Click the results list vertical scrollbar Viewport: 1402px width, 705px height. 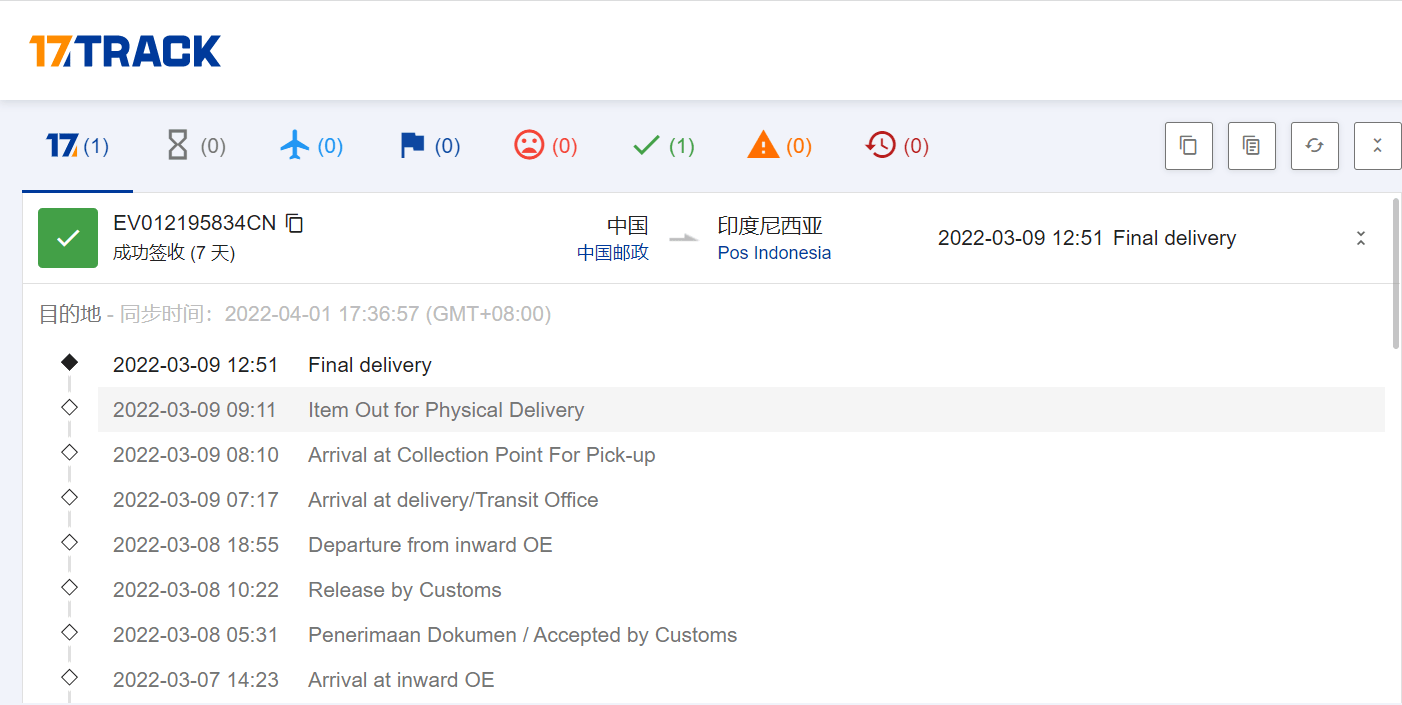(x=1396, y=274)
